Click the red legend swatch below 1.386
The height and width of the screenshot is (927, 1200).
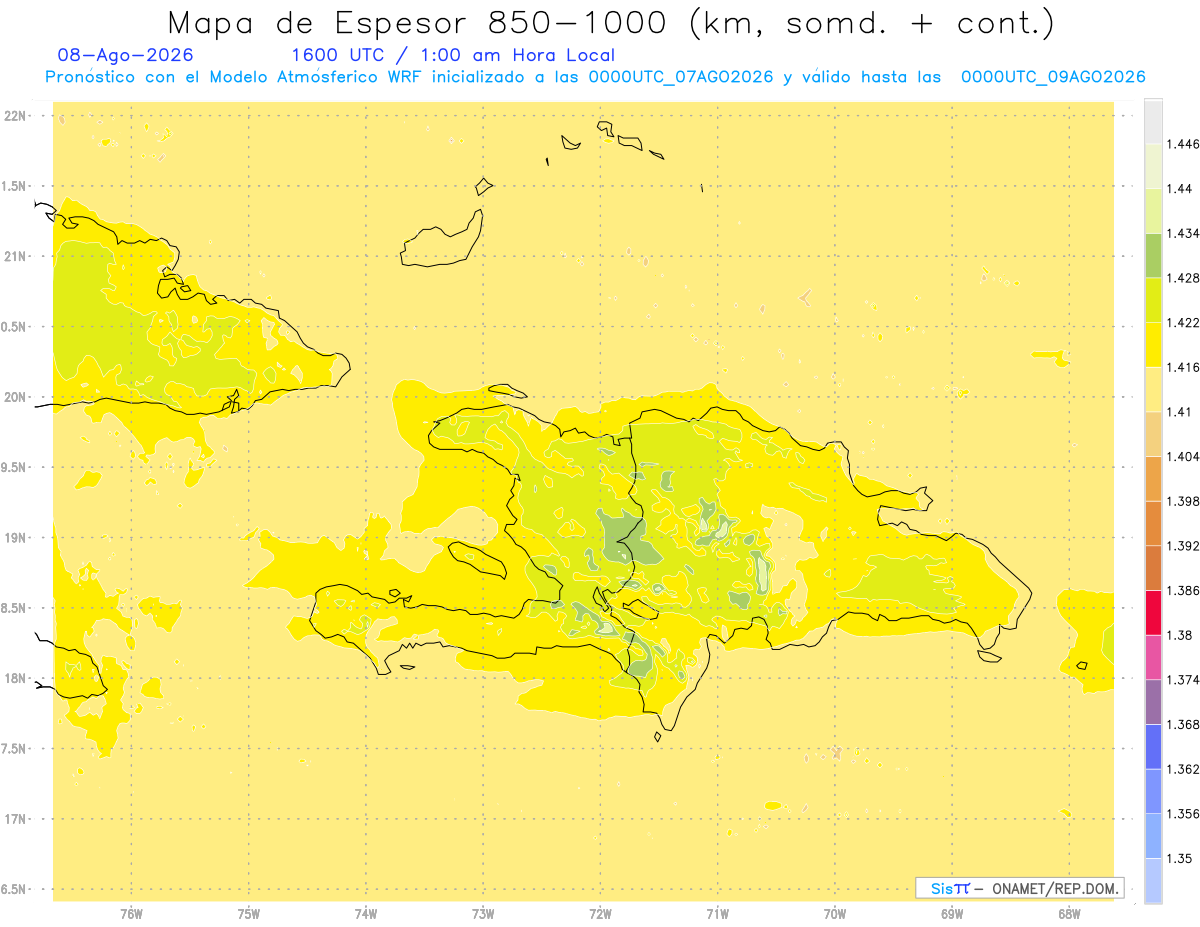[x=1153, y=612]
